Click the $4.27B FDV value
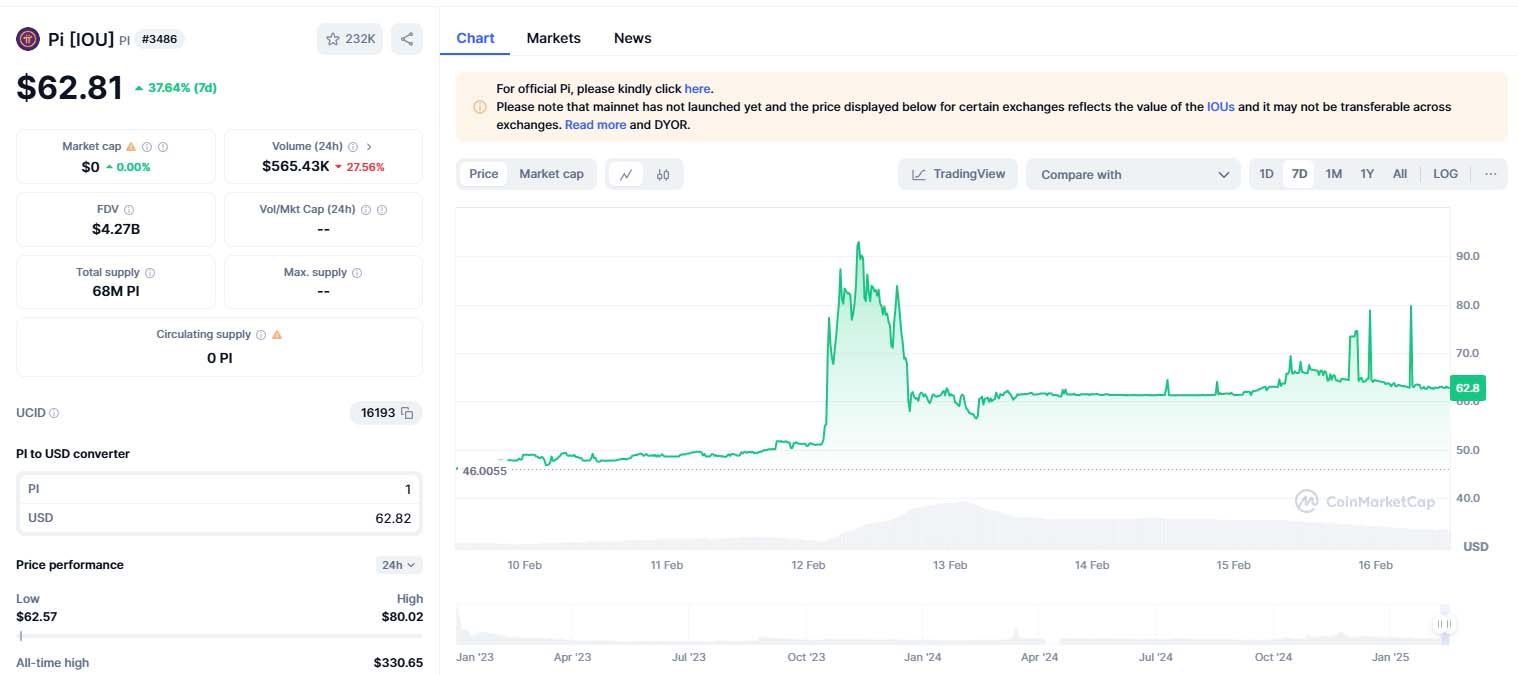Viewport: 1518px width, 675px height. tap(116, 229)
